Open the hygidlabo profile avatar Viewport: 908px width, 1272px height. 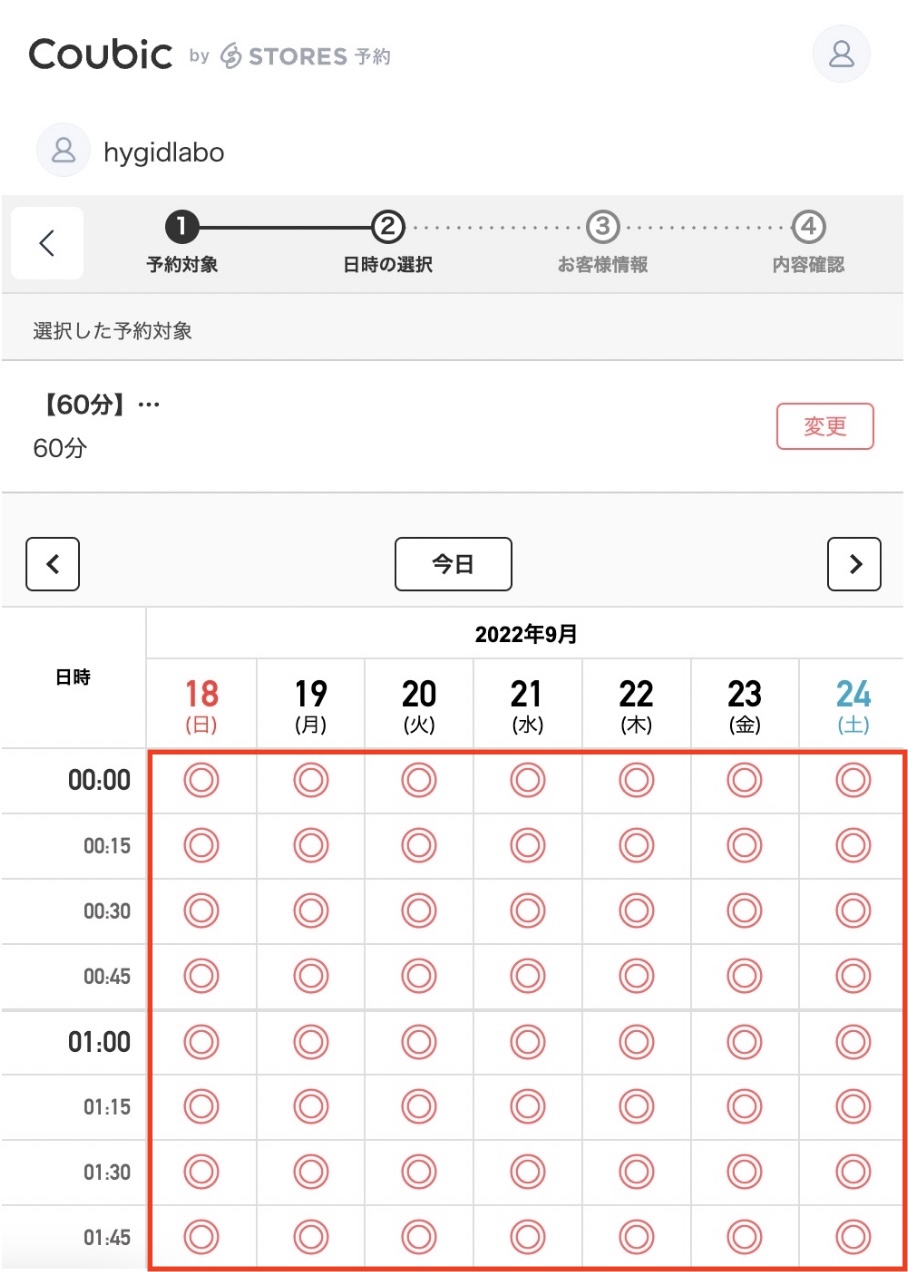[x=63, y=151]
